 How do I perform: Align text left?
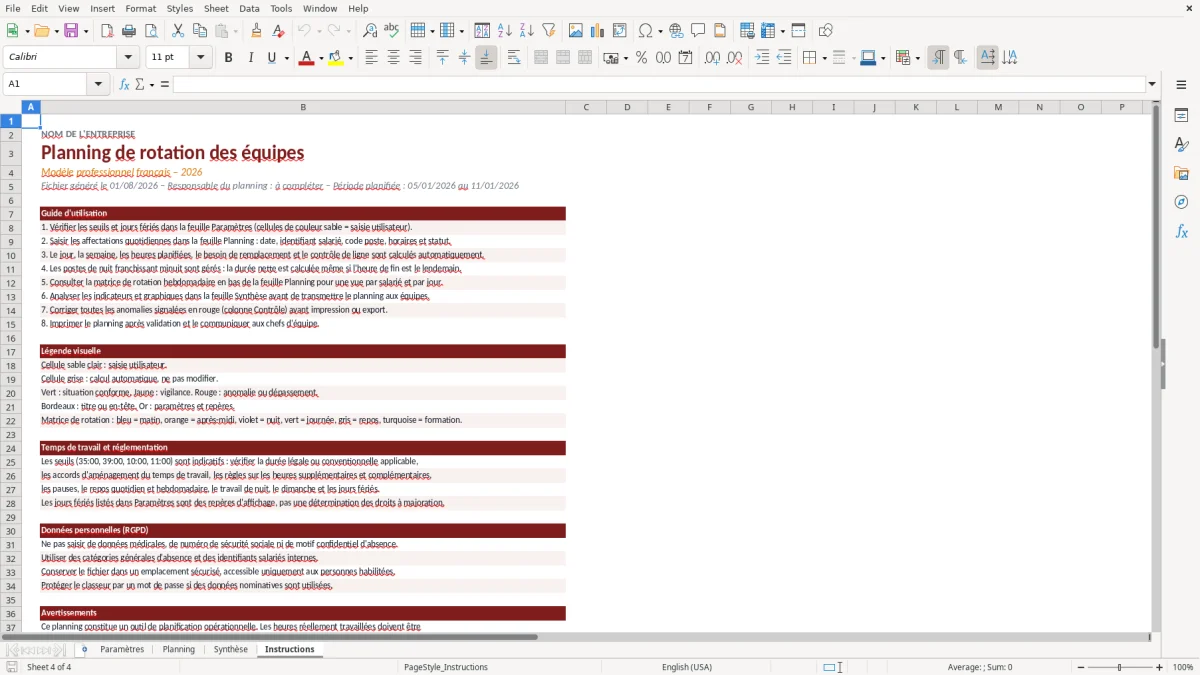click(371, 58)
